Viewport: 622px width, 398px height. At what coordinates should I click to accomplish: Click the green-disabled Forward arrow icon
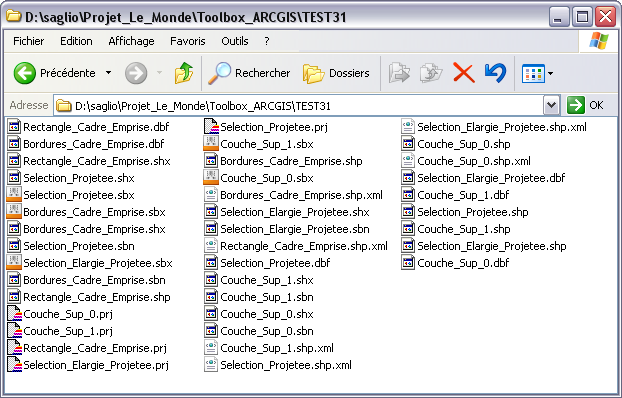tap(136, 73)
